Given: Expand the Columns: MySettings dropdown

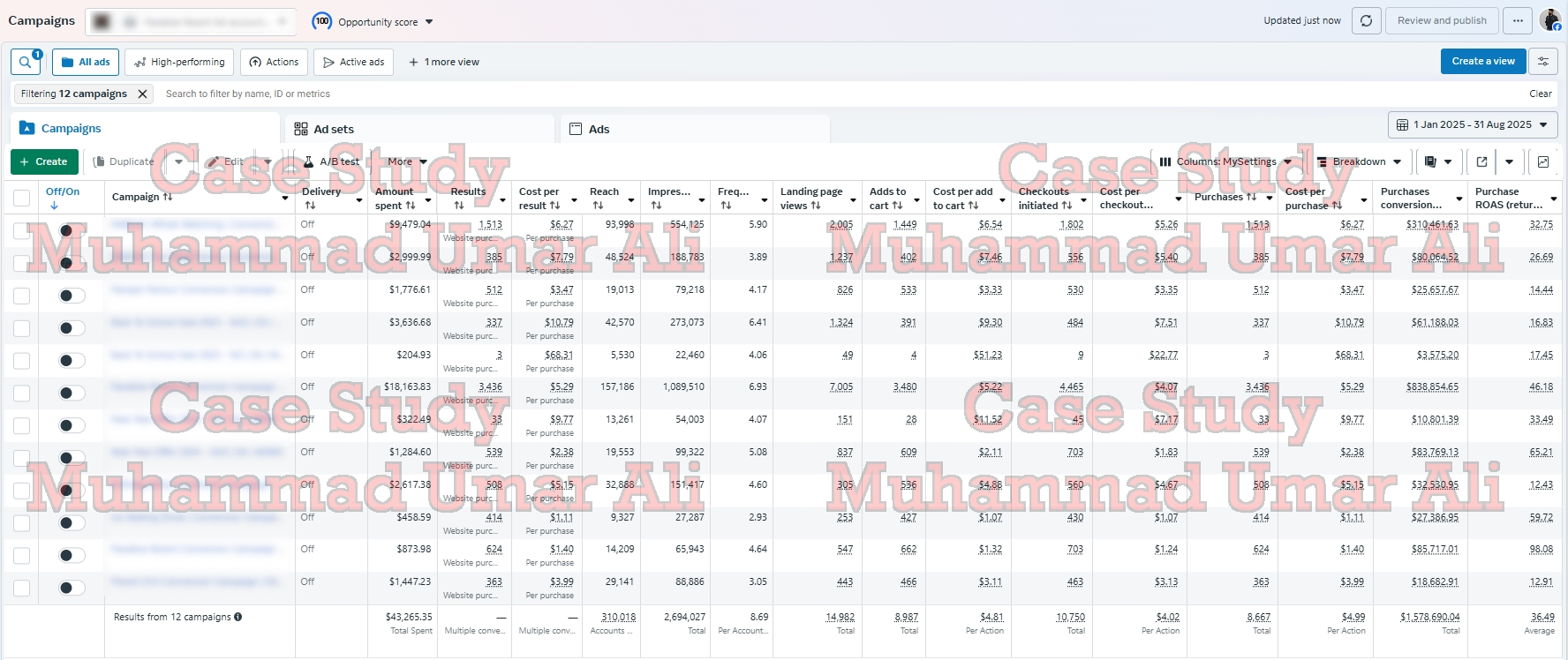Looking at the screenshot, I should coord(1225,161).
